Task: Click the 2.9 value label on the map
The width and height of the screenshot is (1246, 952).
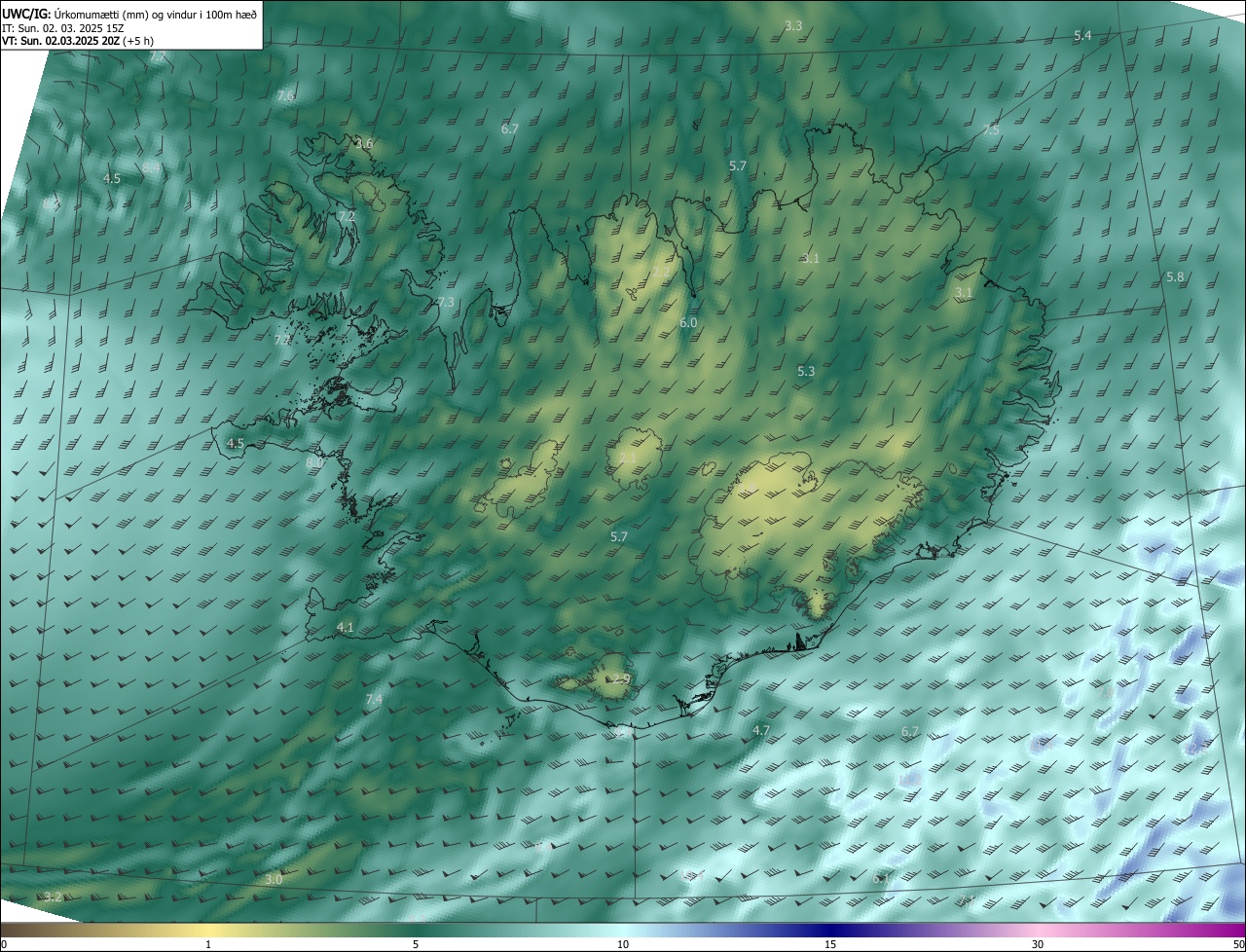Action: coord(622,678)
